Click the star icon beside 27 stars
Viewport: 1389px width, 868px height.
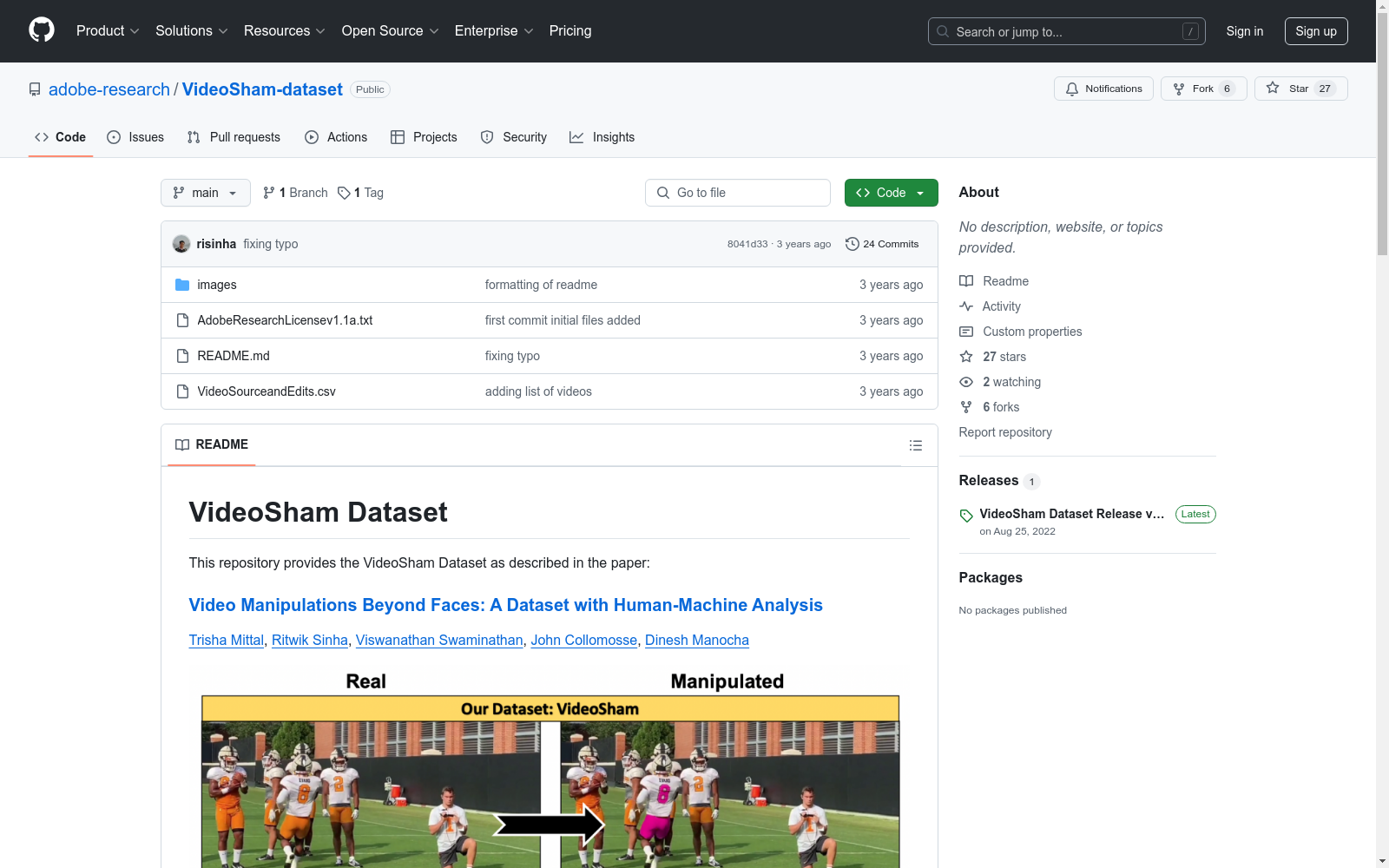[966, 357]
